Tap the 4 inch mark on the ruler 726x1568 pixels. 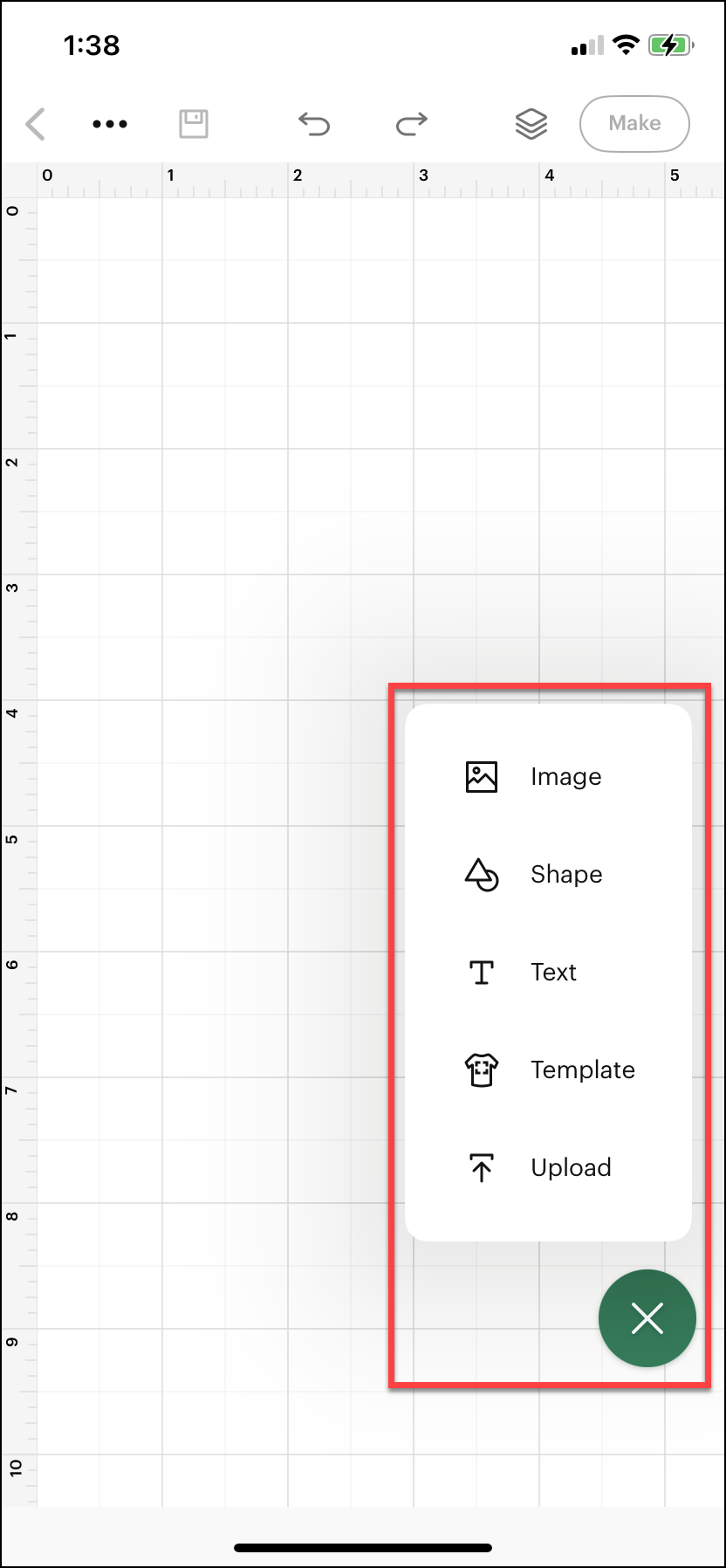[x=550, y=175]
